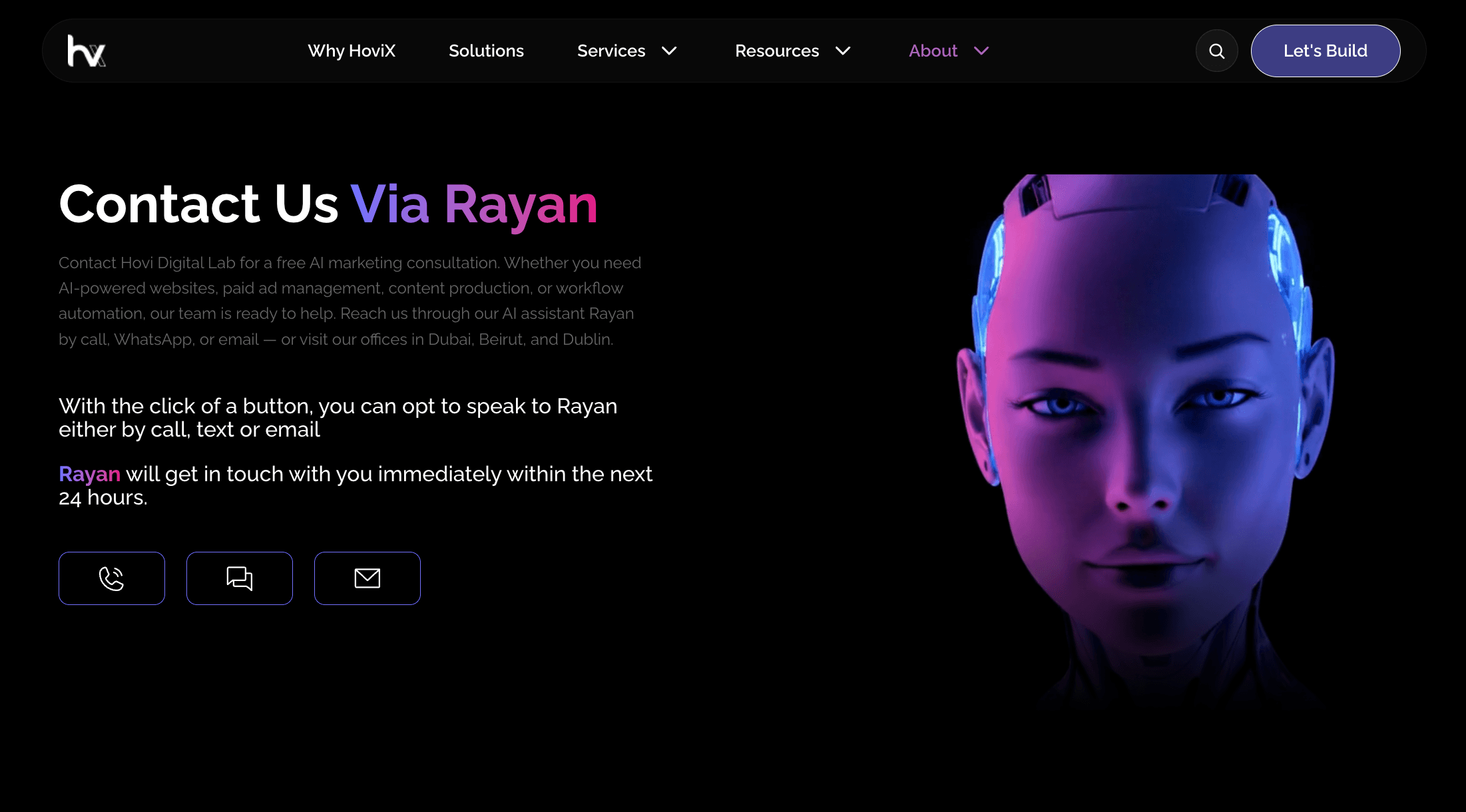Open the search magnifier icon
This screenshot has width=1466, height=812.
[x=1216, y=51]
